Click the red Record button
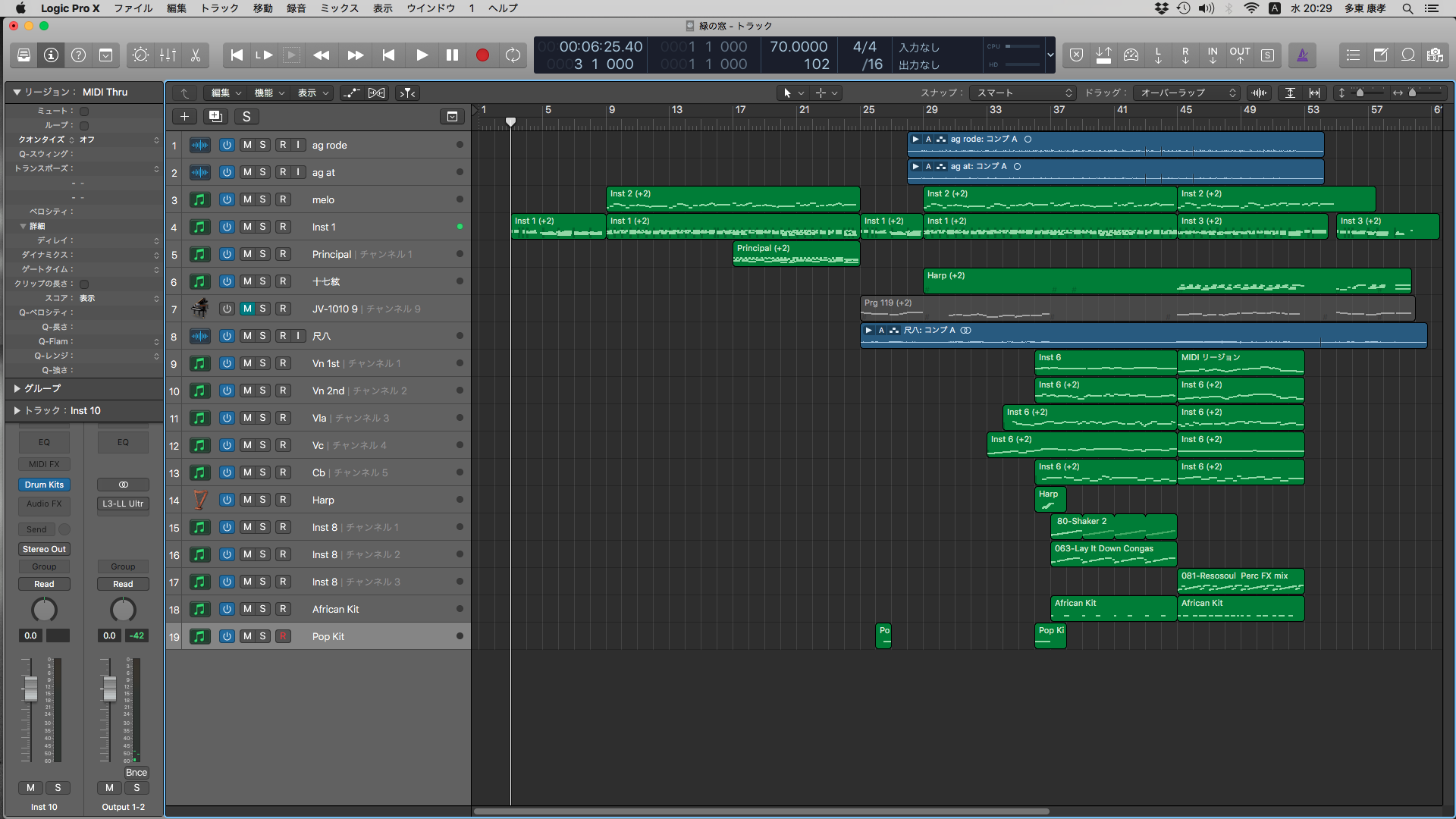This screenshot has width=1456, height=819. [482, 55]
